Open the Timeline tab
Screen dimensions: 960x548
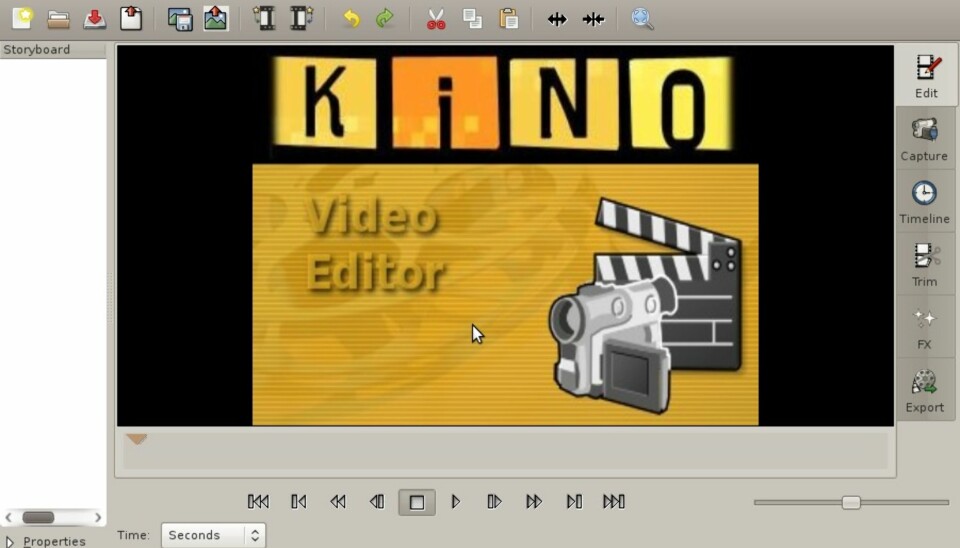924,202
